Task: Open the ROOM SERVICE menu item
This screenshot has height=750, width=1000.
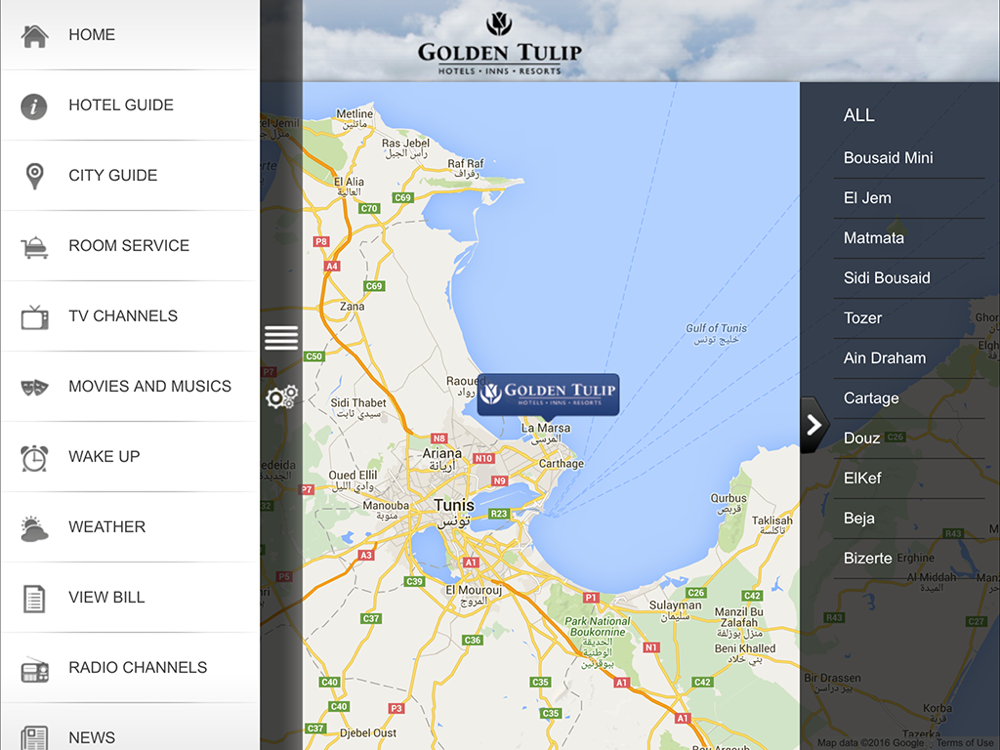Action: click(130, 246)
